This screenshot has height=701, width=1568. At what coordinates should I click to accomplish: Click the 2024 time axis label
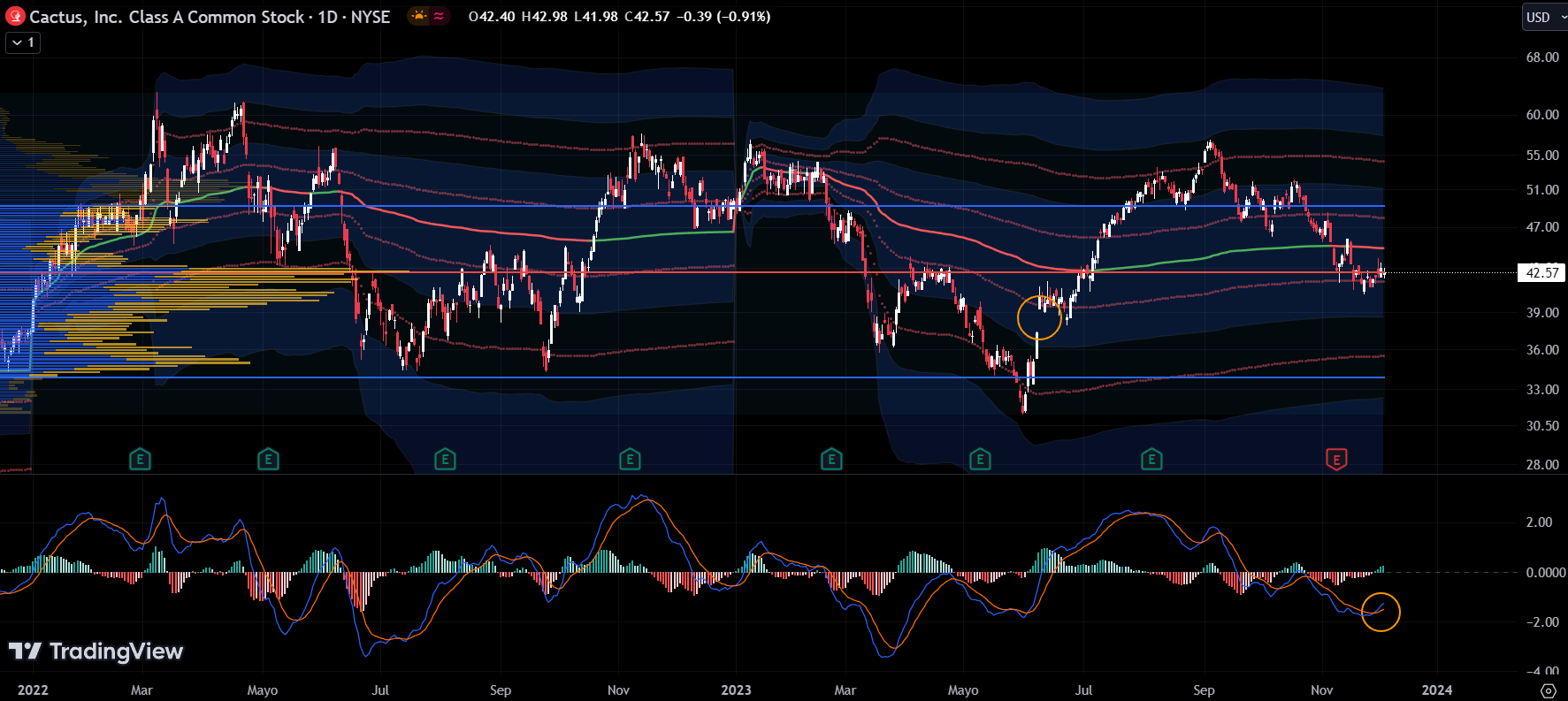tap(1436, 690)
